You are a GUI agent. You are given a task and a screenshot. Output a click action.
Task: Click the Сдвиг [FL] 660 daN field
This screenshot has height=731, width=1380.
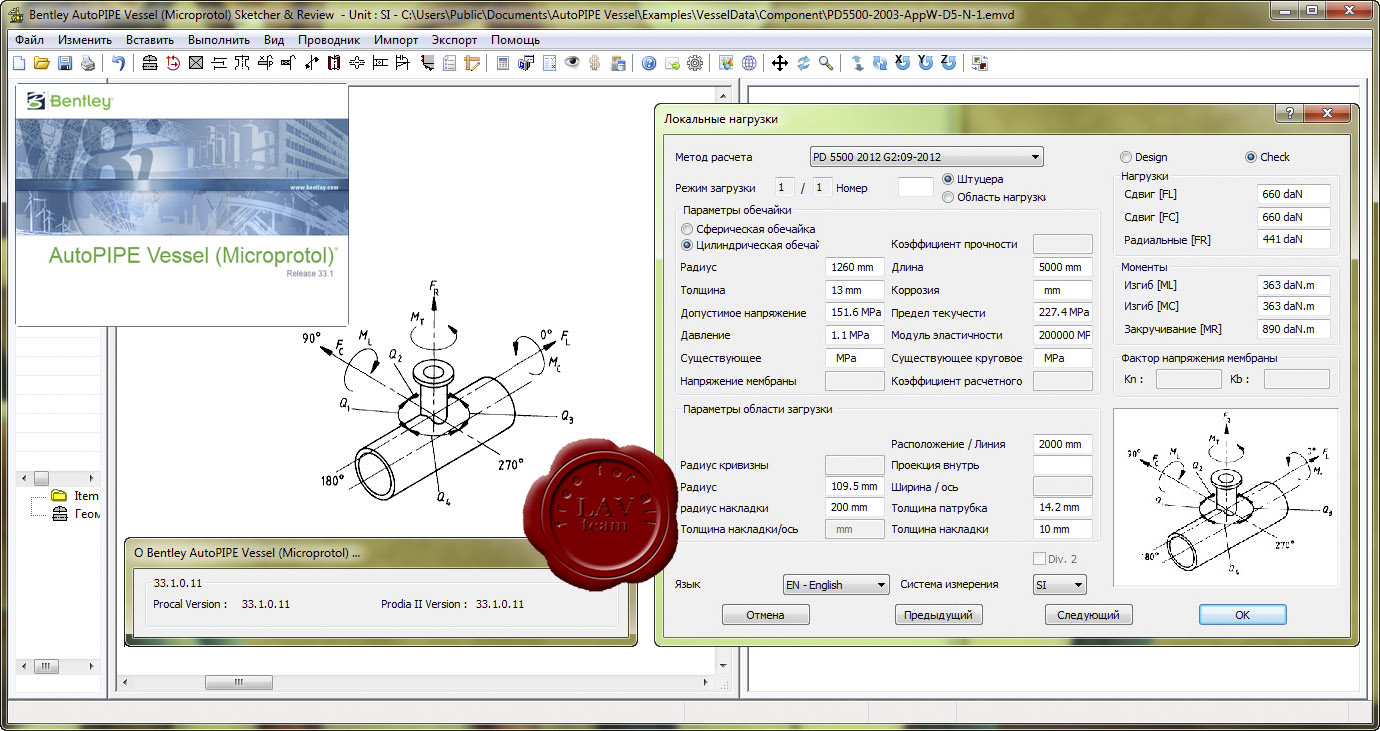point(1294,194)
